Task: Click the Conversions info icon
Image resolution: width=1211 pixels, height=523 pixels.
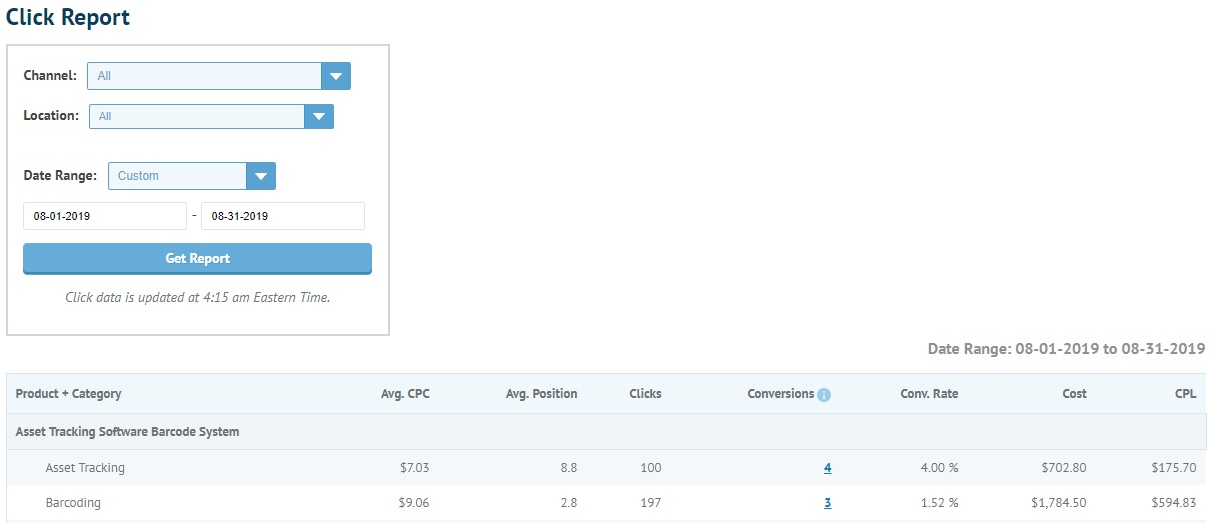Action: pyautogui.click(x=824, y=395)
